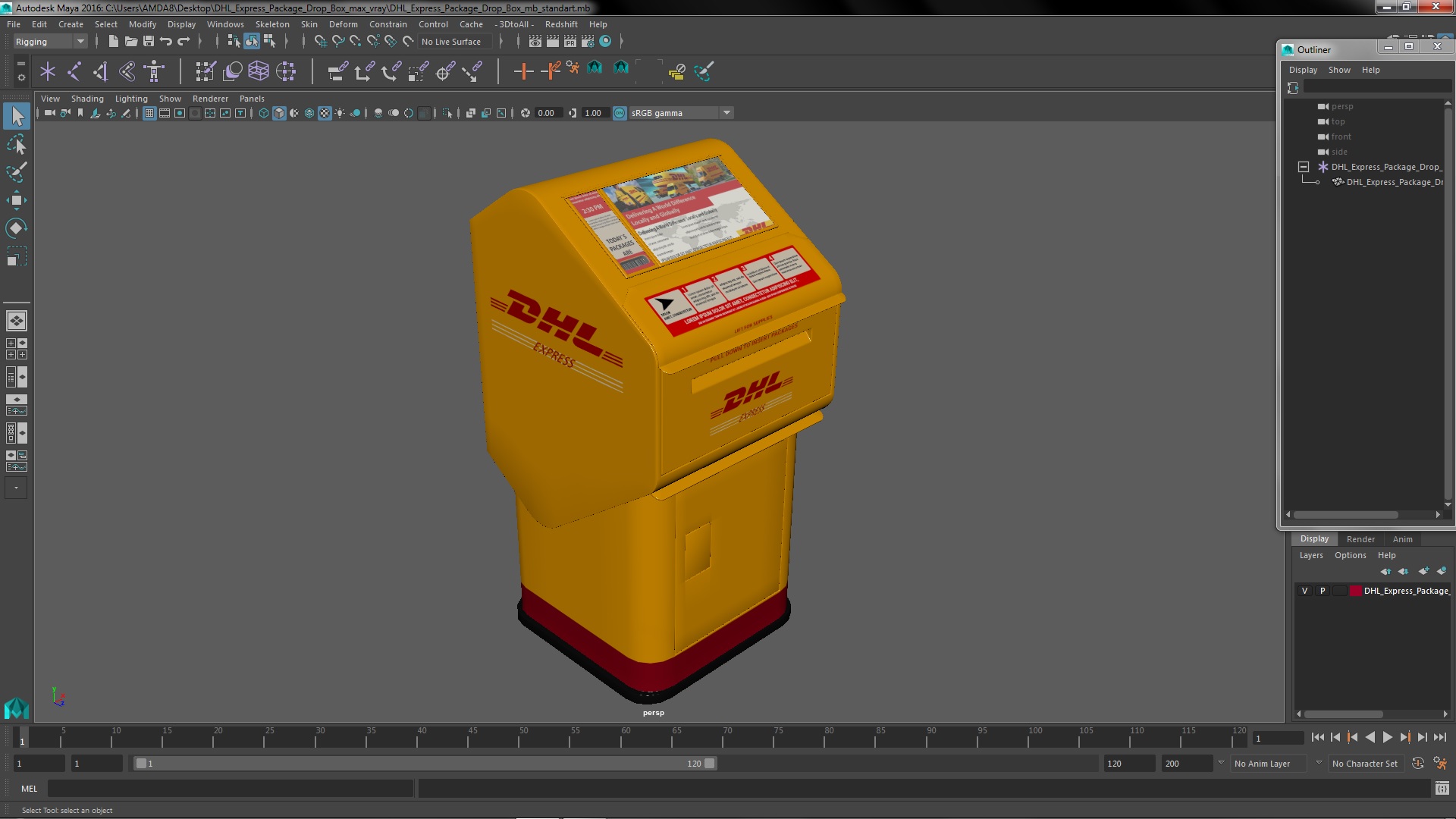This screenshot has width=1456, height=819.
Task: Open Outliner Display menu
Action: coord(1303,70)
